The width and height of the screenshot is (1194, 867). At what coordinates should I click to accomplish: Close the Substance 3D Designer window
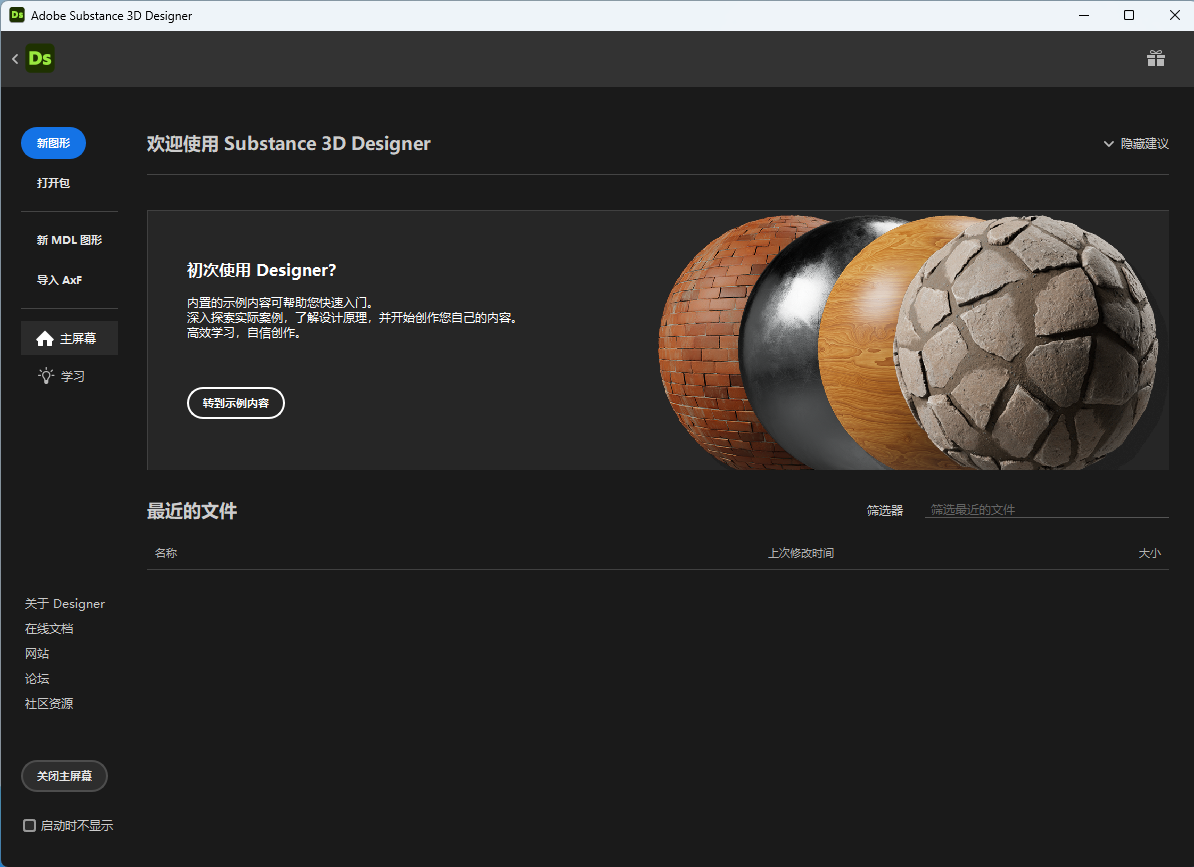pyautogui.click(x=1174, y=15)
